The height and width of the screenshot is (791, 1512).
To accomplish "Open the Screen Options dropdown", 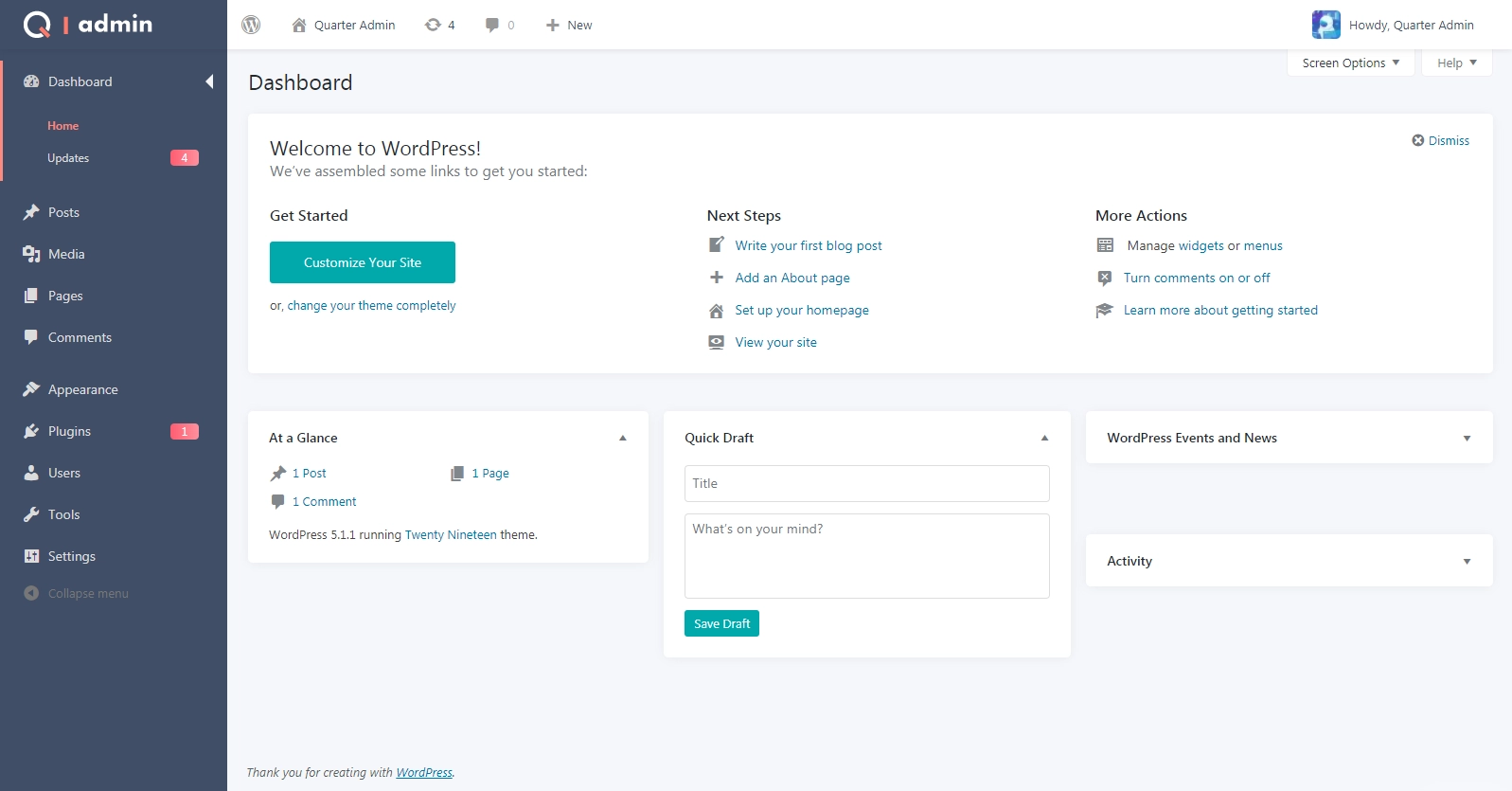I will (x=1350, y=63).
